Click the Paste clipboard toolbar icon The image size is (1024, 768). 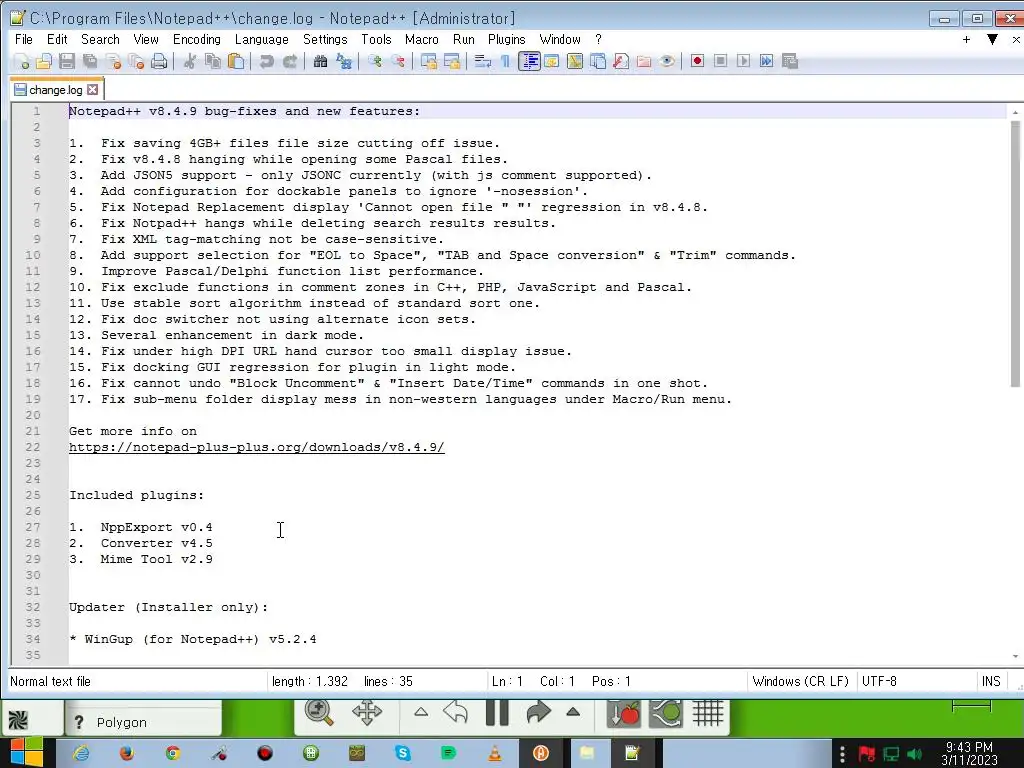pos(236,61)
